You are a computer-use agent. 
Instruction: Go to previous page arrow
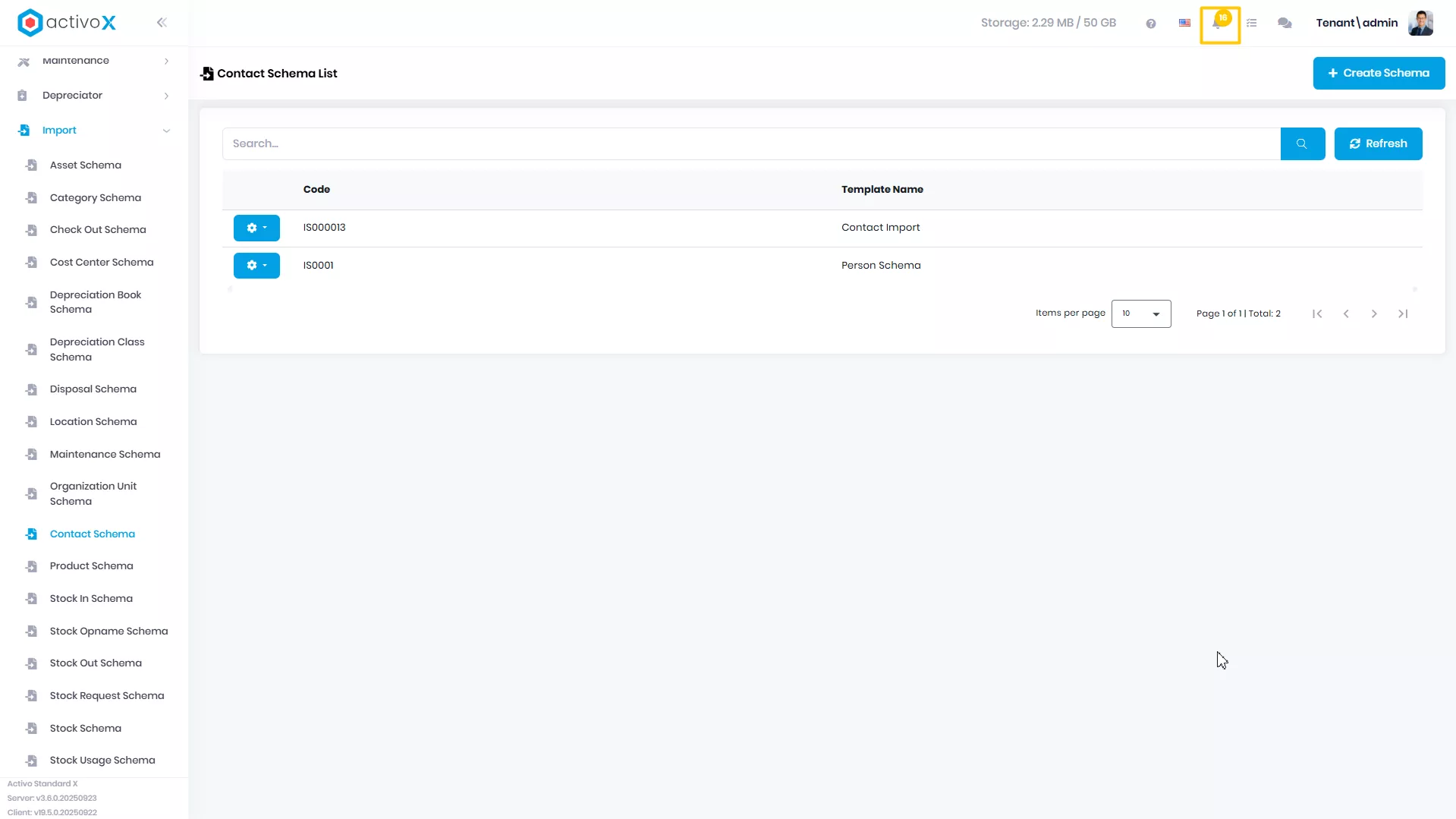(x=1346, y=313)
